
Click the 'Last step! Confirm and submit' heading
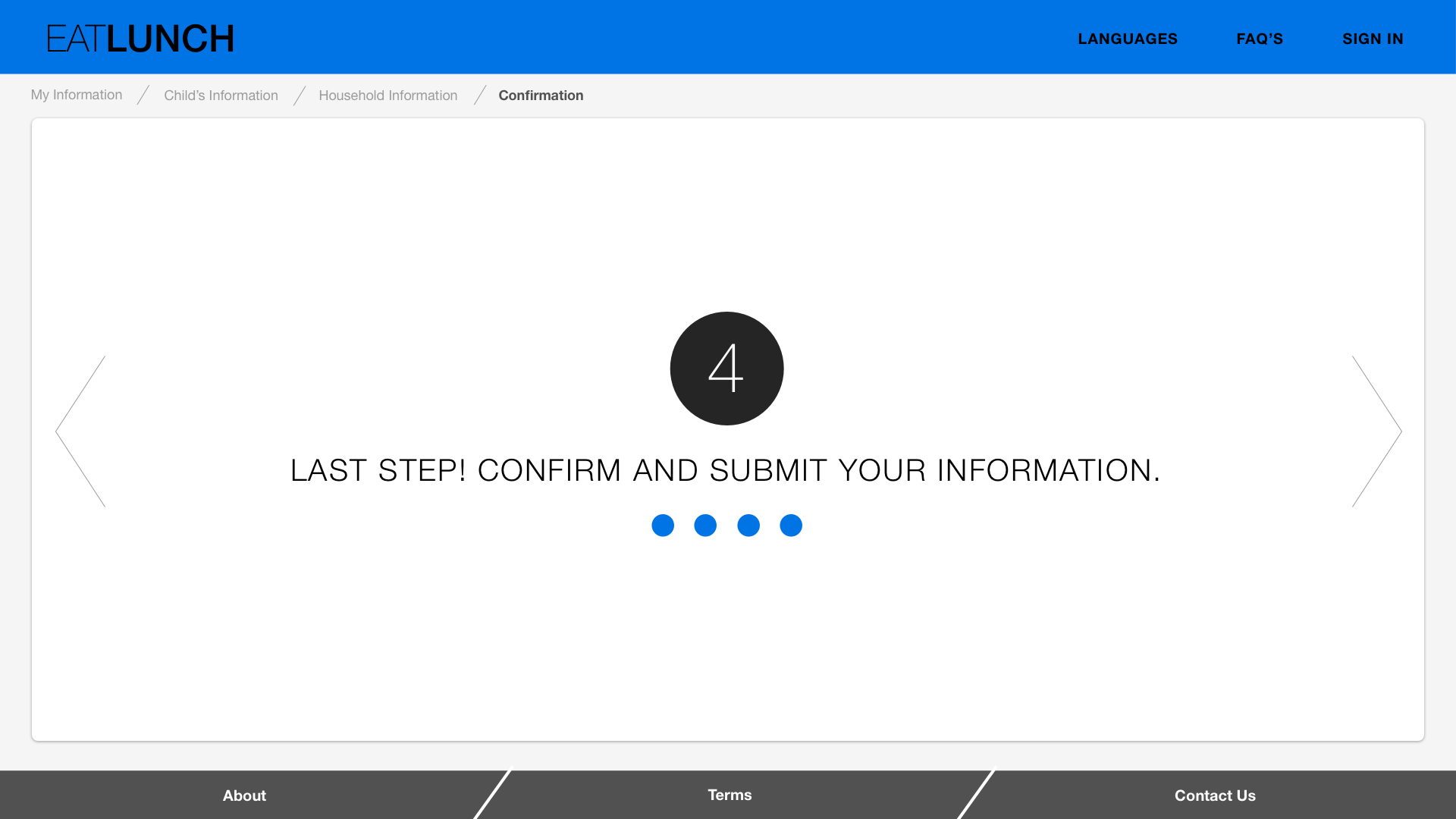(x=725, y=470)
